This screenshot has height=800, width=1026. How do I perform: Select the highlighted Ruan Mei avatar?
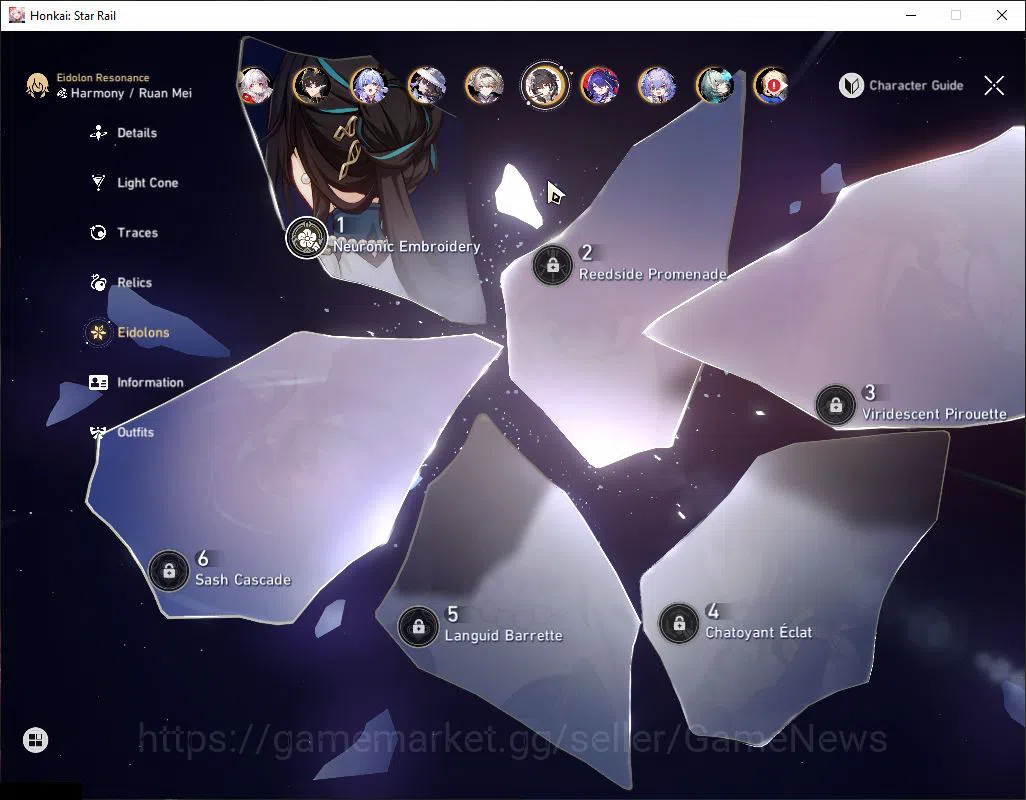tap(544, 85)
